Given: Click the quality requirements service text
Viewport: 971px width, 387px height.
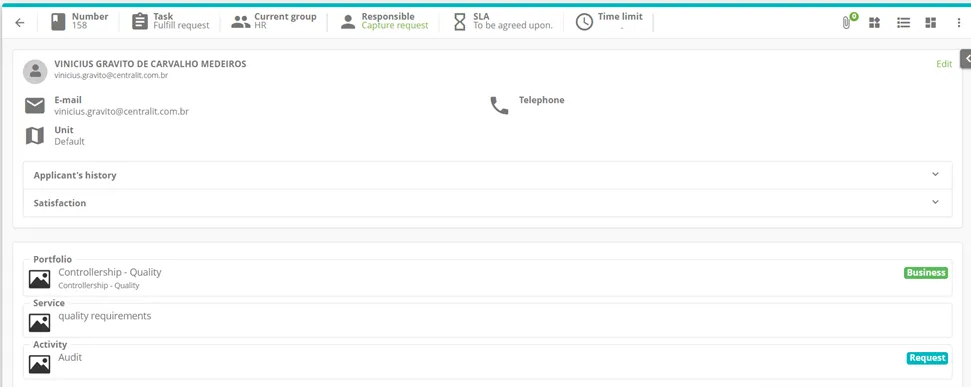Looking at the screenshot, I should pos(105,316).
